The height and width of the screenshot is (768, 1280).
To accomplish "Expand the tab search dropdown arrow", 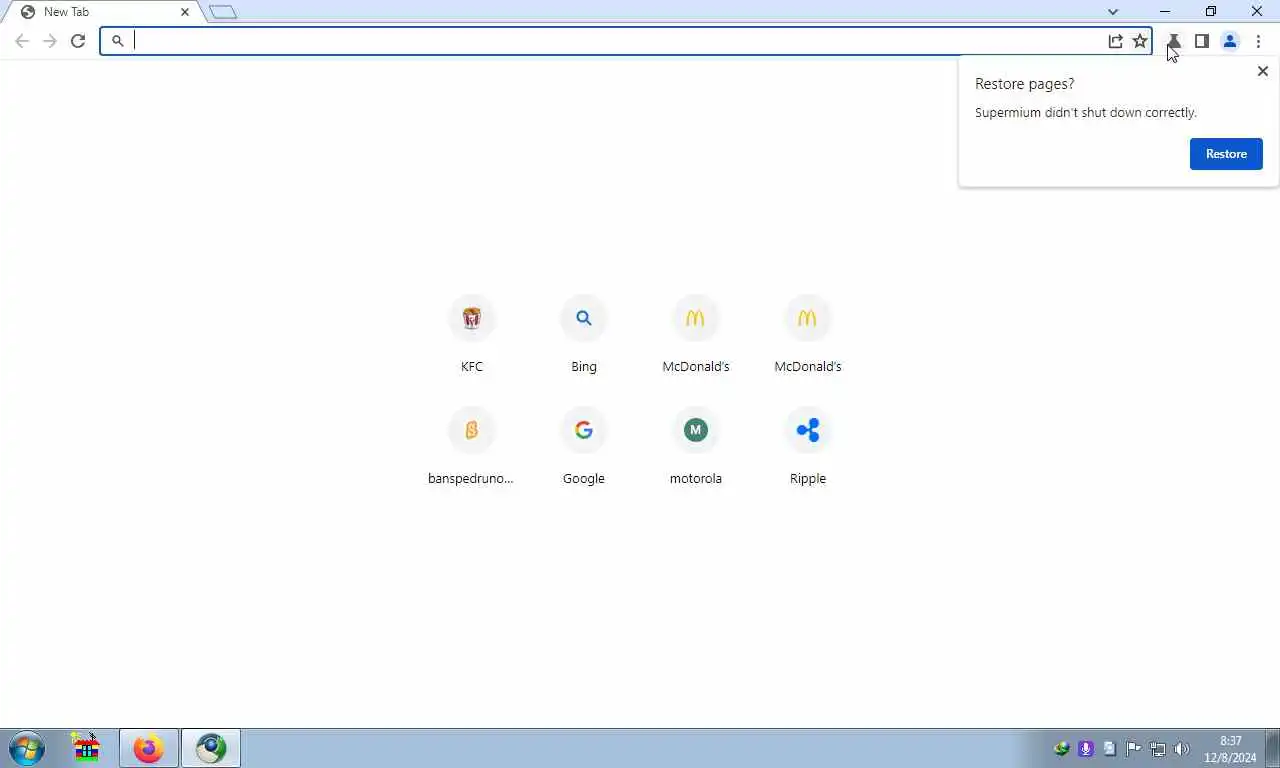I will coord(1113,12).
